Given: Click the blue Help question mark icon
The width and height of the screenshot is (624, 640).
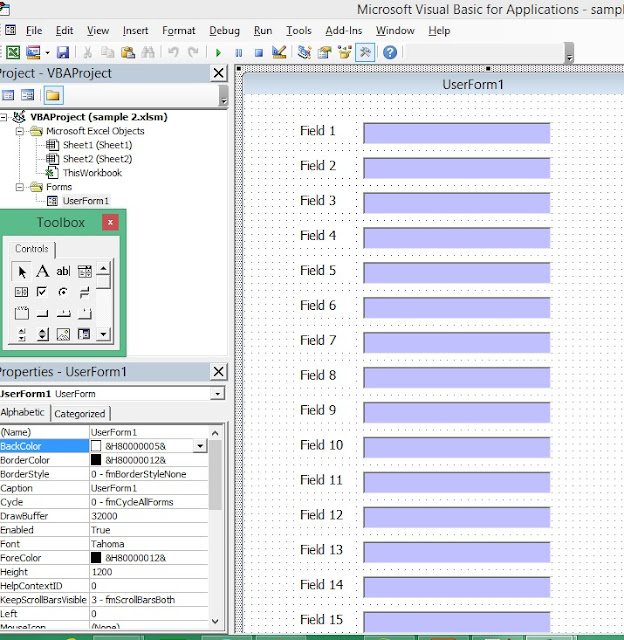Looking at the screenshot, I should [x=390, y=52].
